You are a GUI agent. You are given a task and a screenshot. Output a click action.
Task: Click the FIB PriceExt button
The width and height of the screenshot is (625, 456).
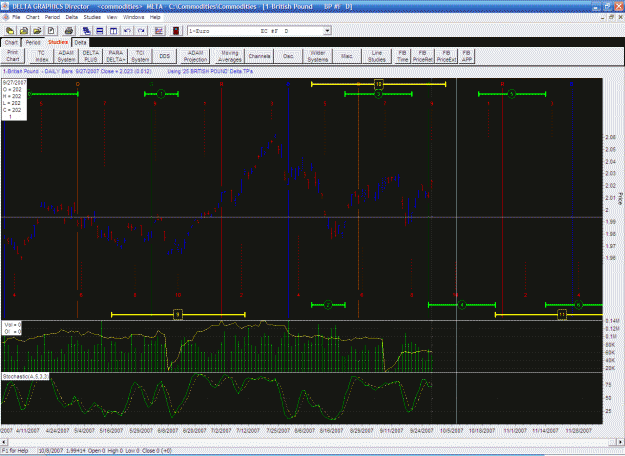[446, 56]
